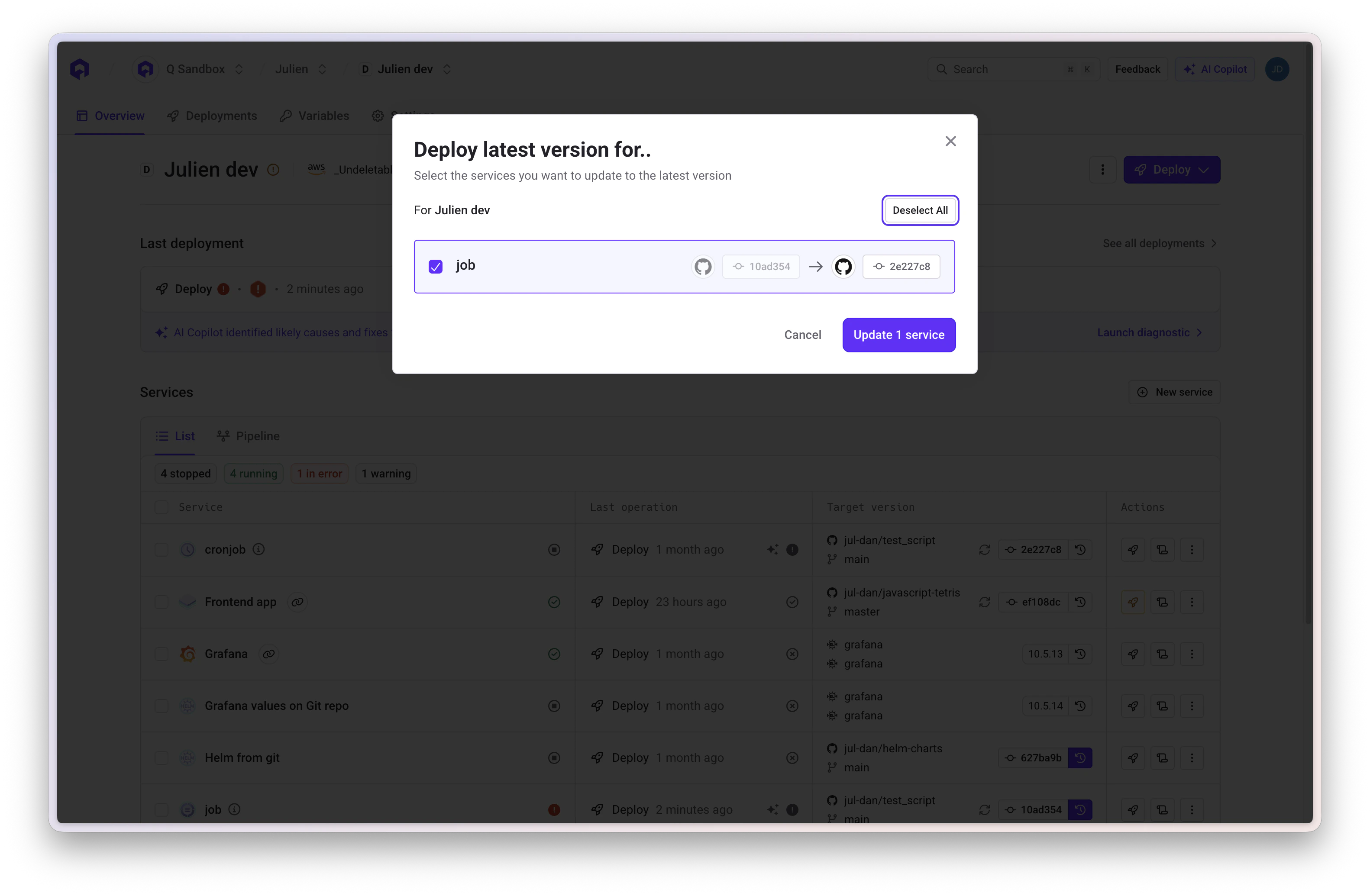
Task: Open the Deploy dropdown button
Action: pyautogui.click(x=1171, y=170)
